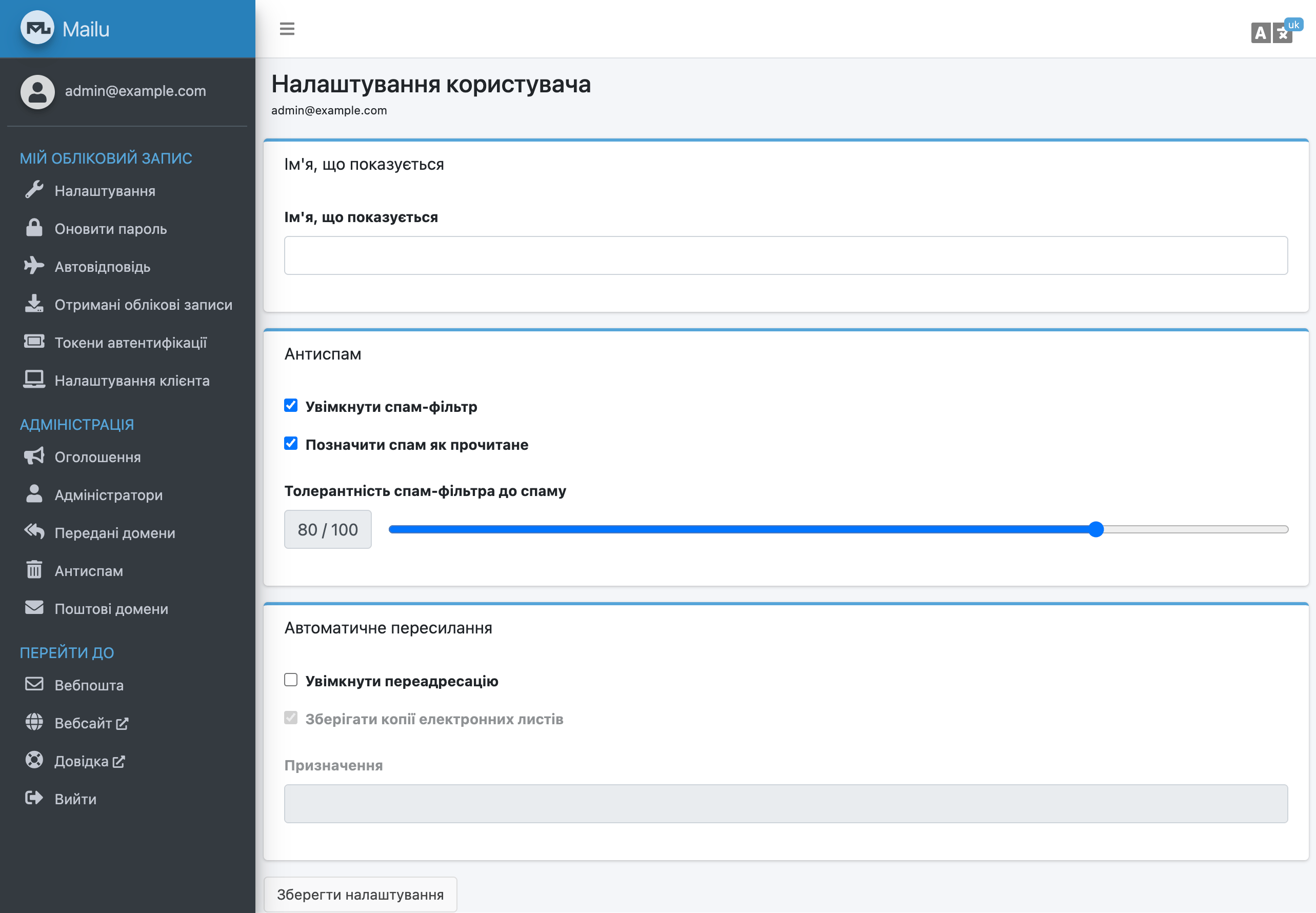1316x913 pixels.
Task: Click admin@example.com in the sidebar
Action: pos(135,91)
